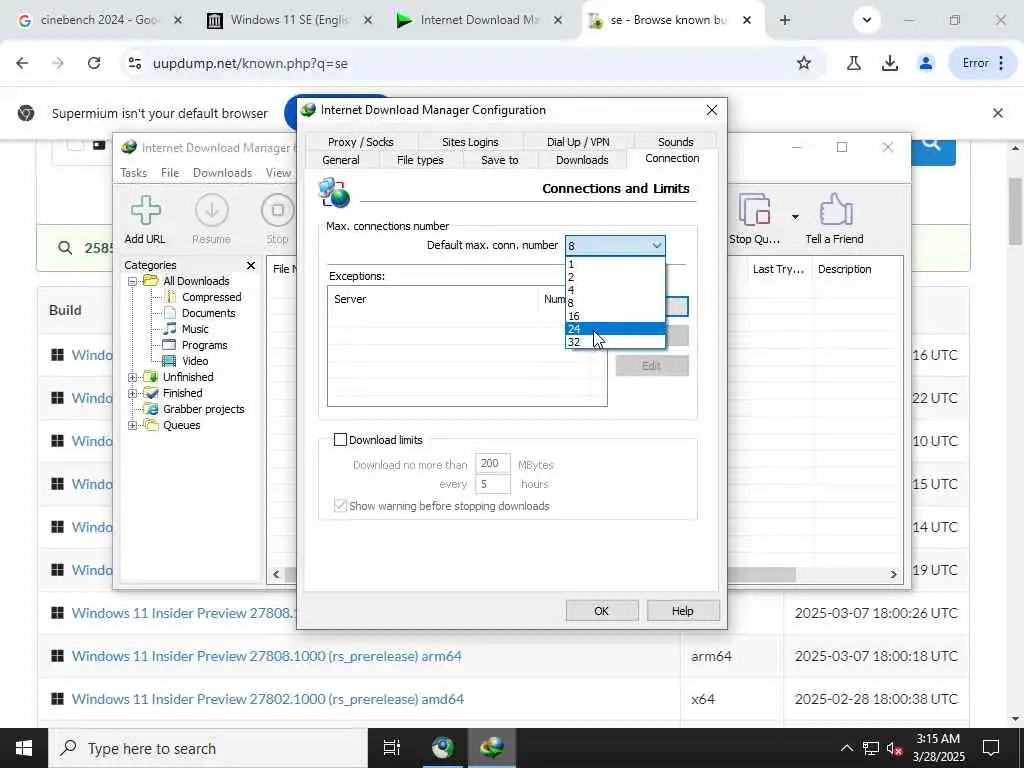Open browser downloads icon

[889, 63]
